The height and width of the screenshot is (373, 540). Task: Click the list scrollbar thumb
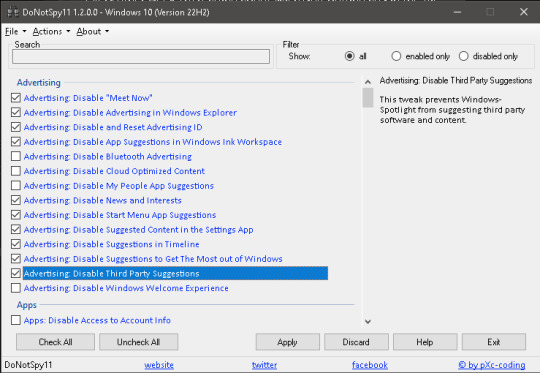(x=368, y=98)
